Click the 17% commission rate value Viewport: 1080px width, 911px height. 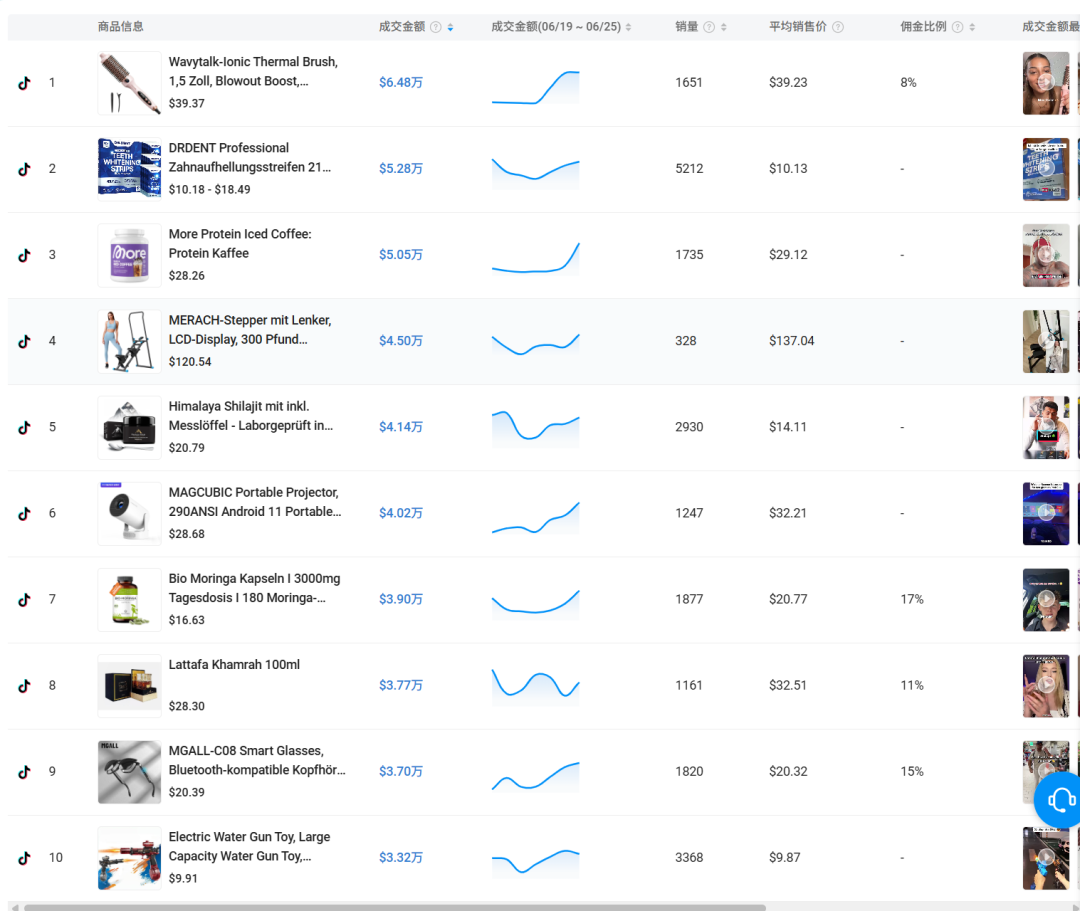(912, 599)
